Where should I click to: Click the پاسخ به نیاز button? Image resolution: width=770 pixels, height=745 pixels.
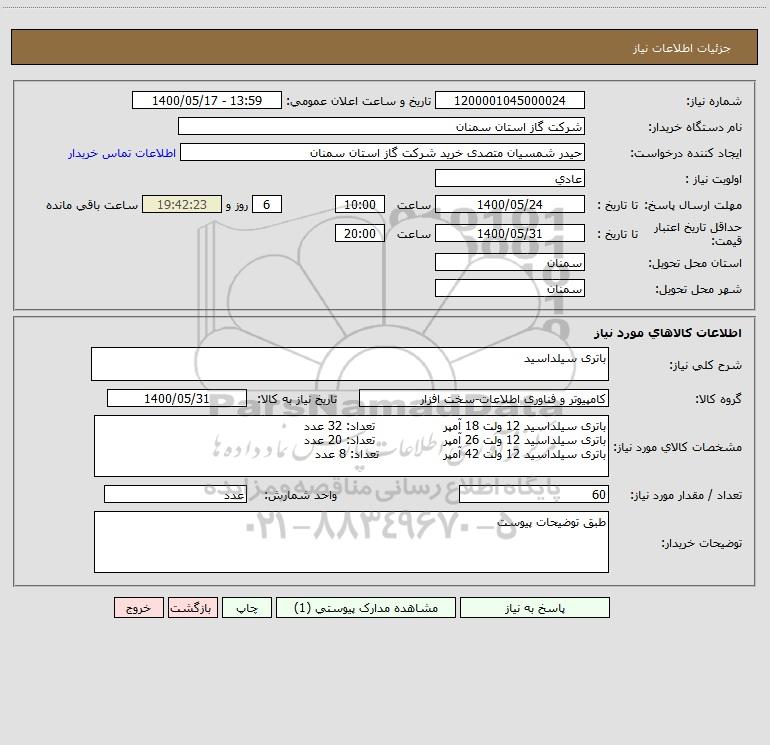(534, 607)
